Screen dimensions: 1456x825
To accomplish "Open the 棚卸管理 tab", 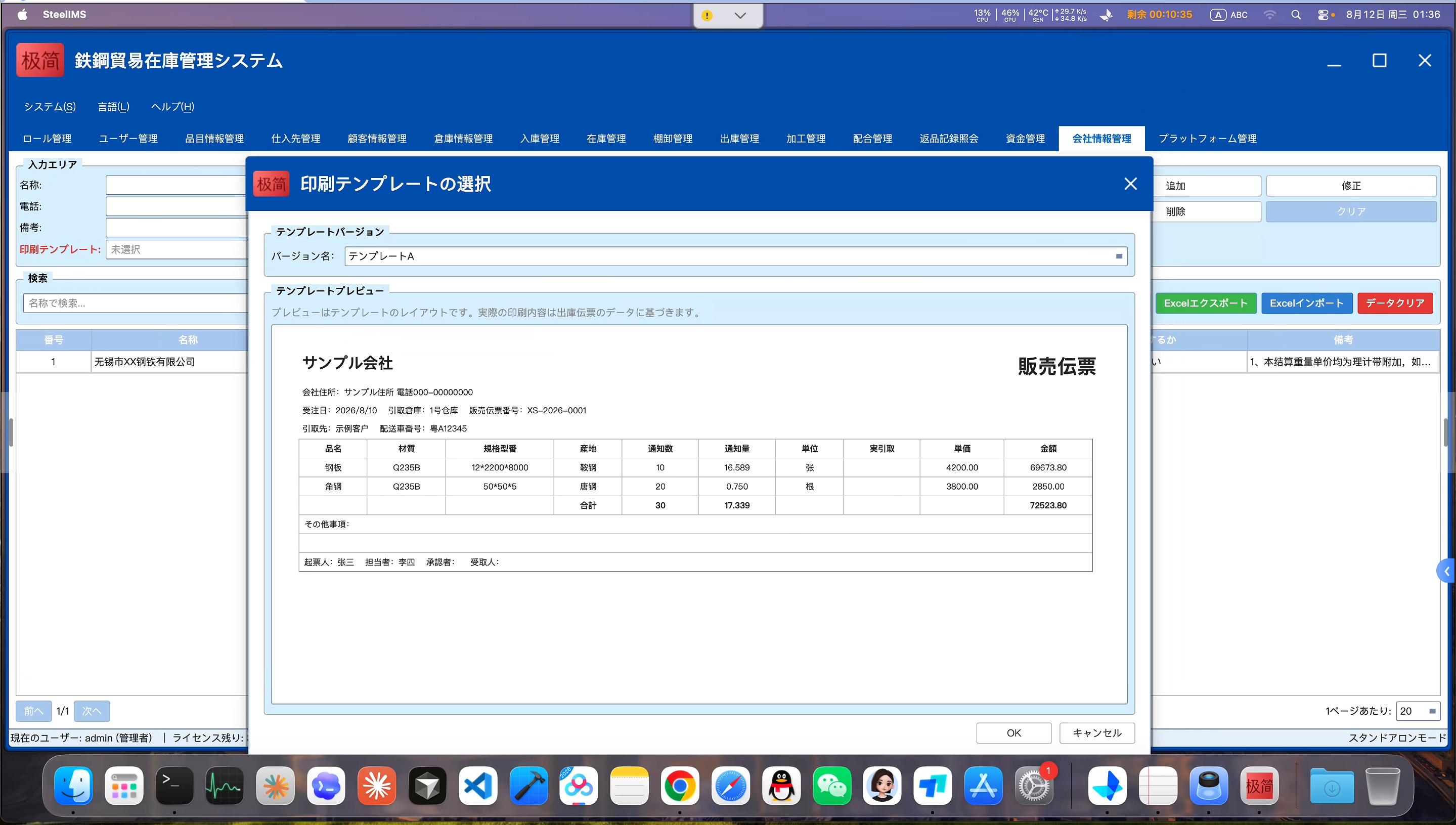I will click(x=673, y=138).
